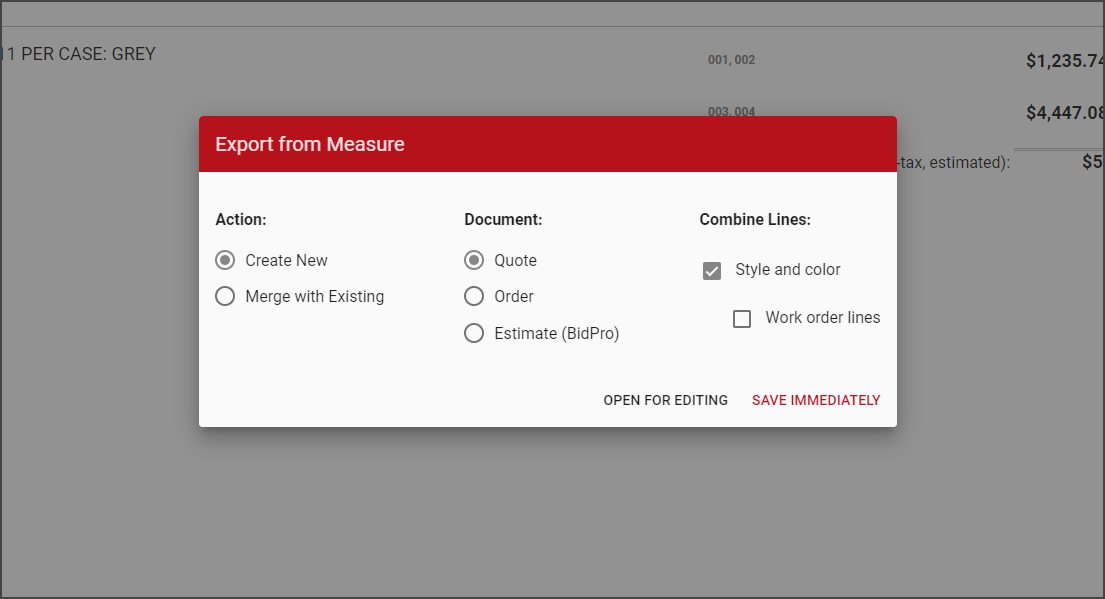Enable Work order lines combining
This screenshot has width=1105, height=599.
pyautogui.click(x=741, y=318)
